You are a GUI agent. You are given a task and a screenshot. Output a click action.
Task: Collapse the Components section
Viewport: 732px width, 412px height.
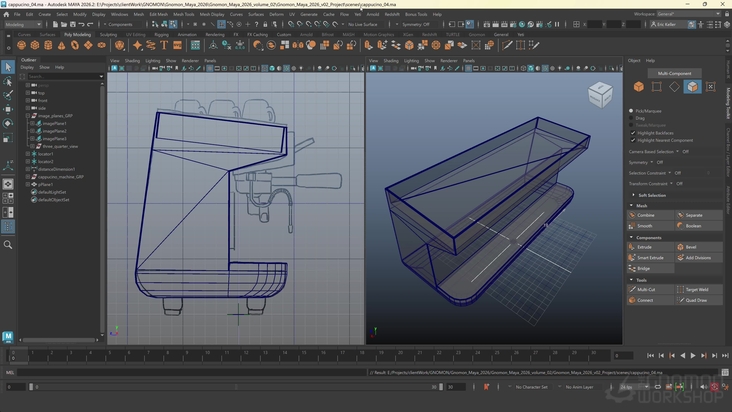point(632,237)
